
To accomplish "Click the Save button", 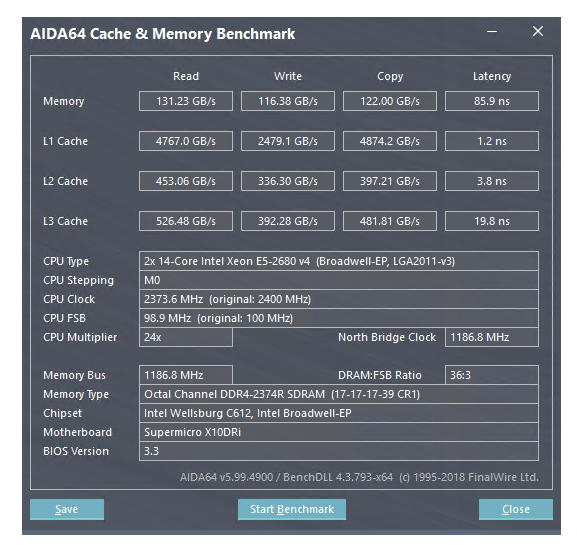I will tap(67, 509).
